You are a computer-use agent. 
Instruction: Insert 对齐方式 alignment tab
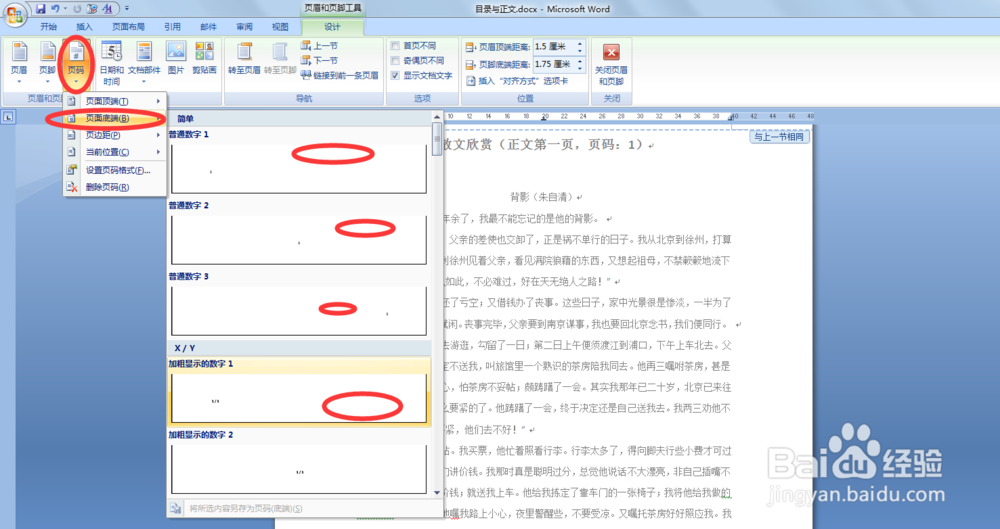click(517, 81)
